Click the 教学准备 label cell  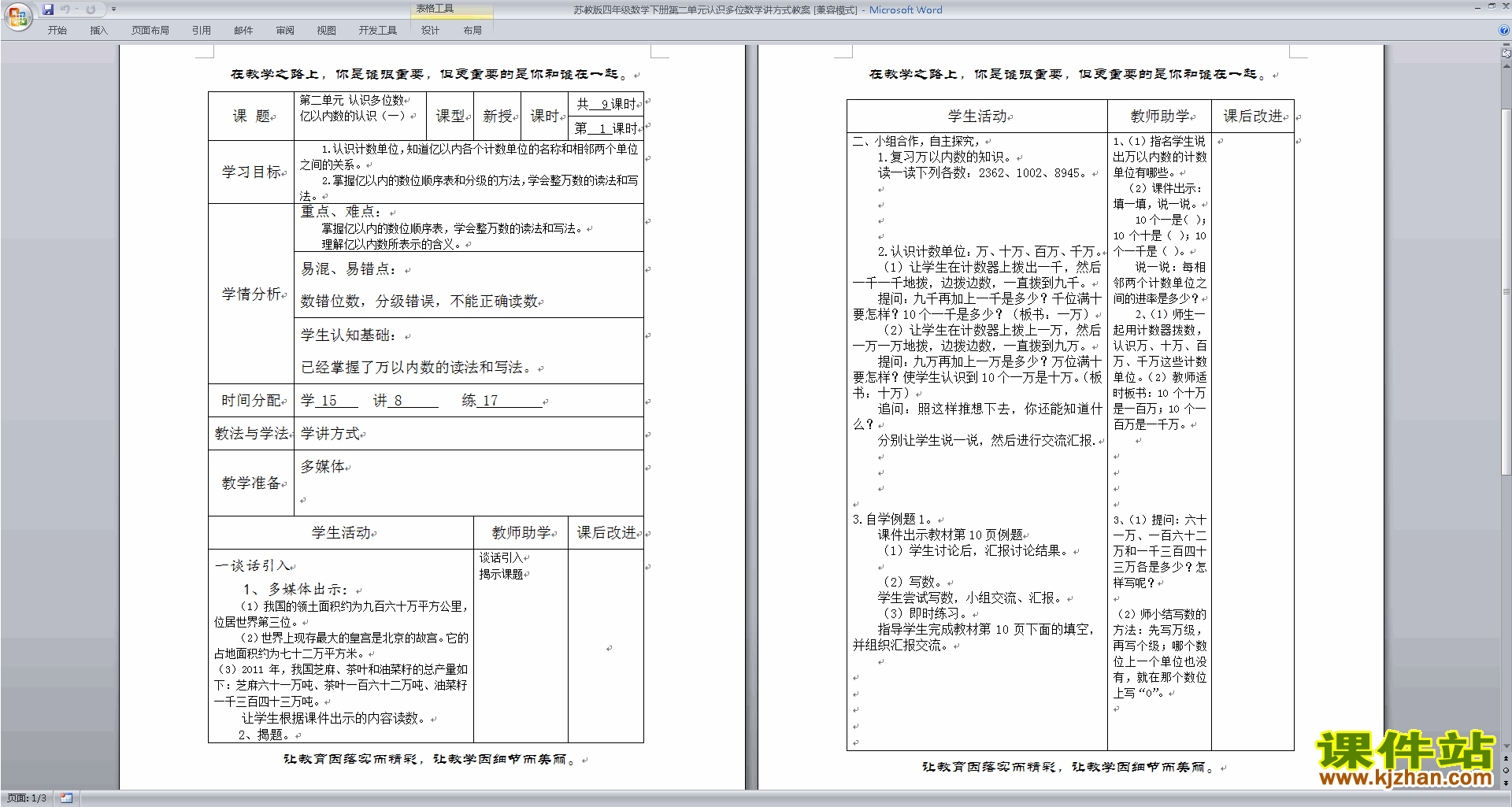[x=251, y=483]
